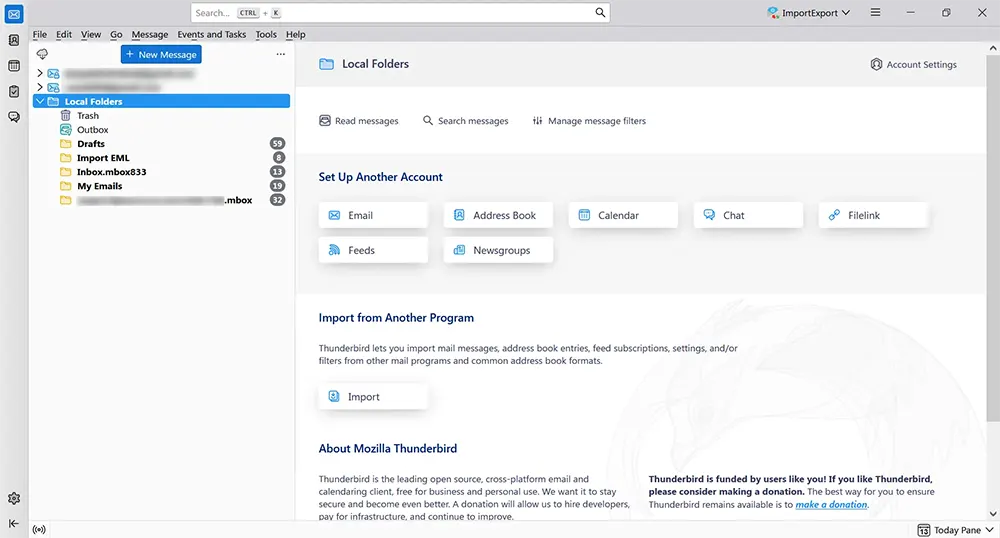This screenshot has height=538, width=1000.
Task: Toggle the Today Pane chevron
Action: (989, 530)
